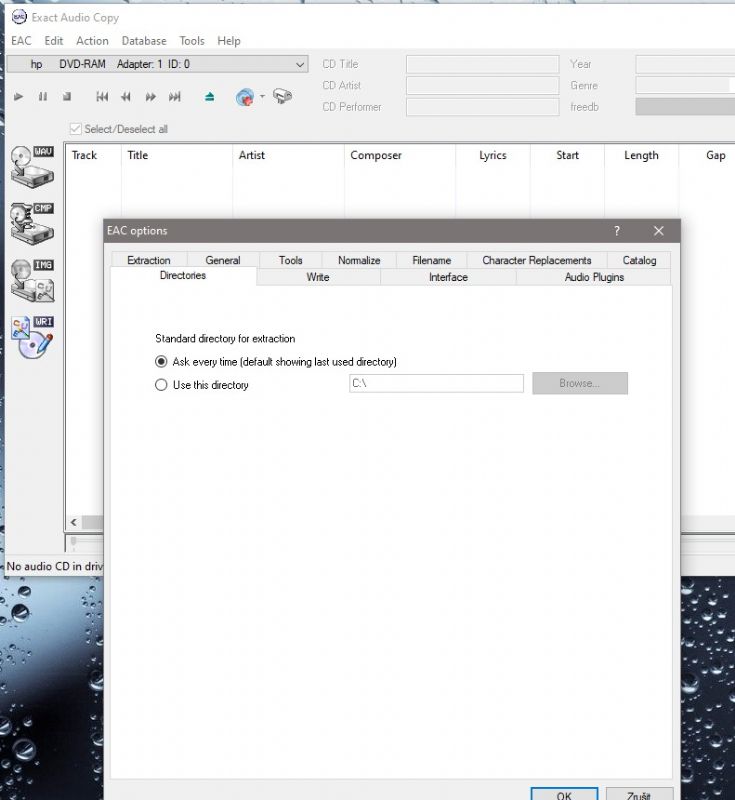Switch to the Extraction tab

pyautogui.click(x=149, y=260)
